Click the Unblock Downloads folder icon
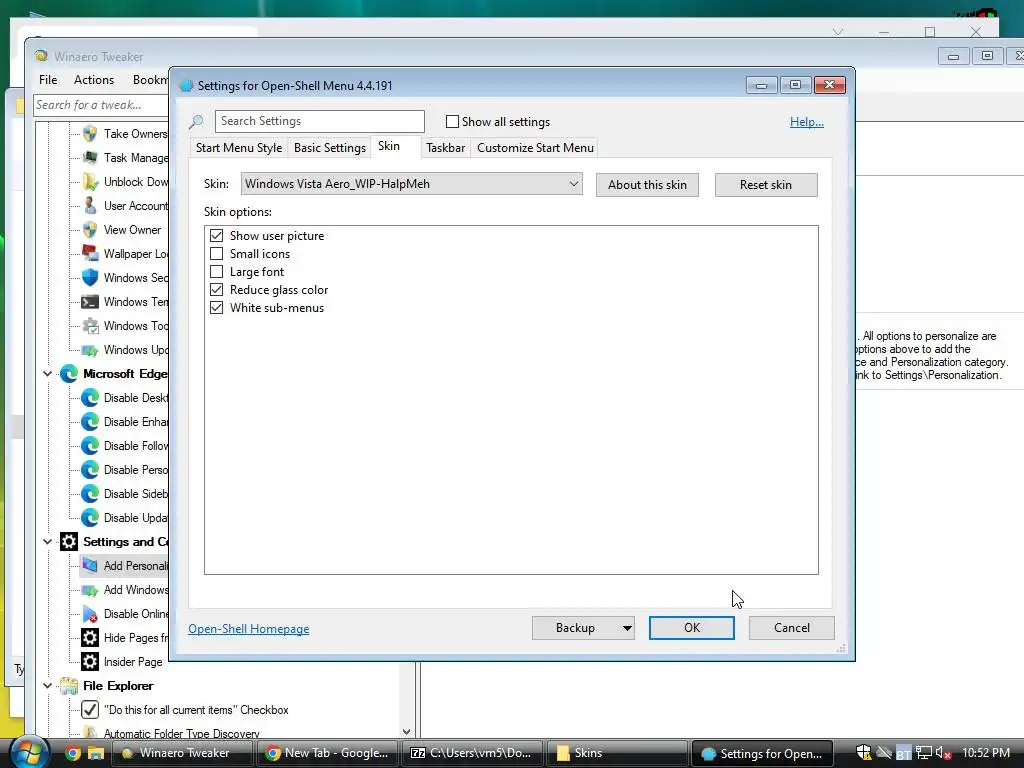Viewport: 1024px width, 768px height. coord(90,182)
